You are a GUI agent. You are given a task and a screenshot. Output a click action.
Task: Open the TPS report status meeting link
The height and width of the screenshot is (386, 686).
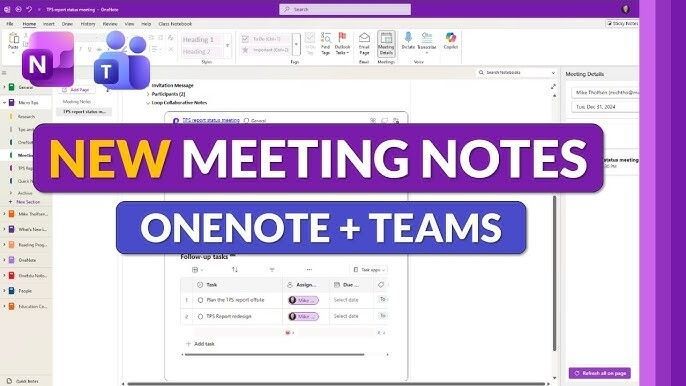point(211,120)
